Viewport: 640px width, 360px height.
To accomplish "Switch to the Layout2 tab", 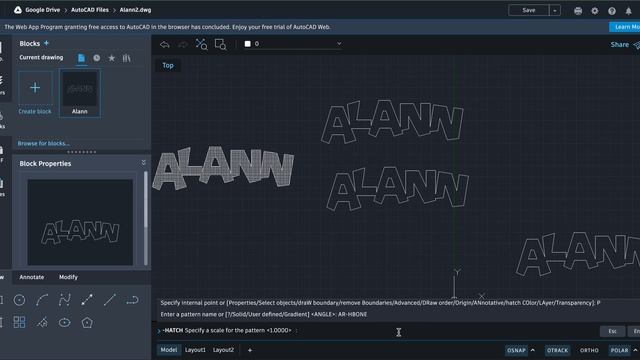I will [x=223, y=350].
